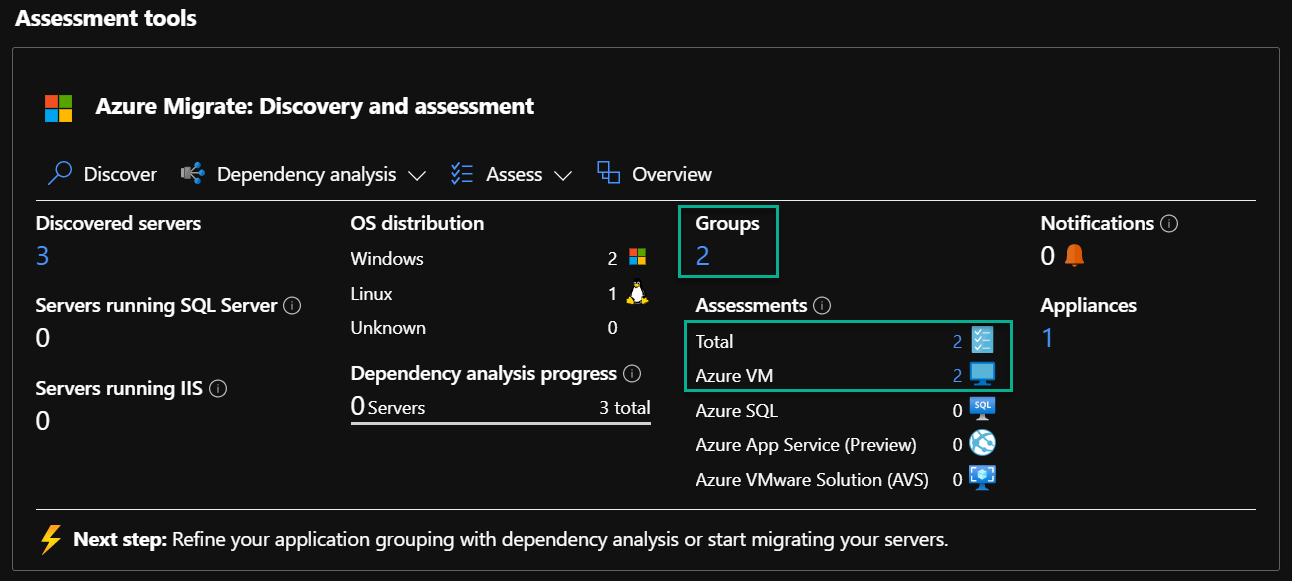Click the Next step recommendation text

click(510, 540)
